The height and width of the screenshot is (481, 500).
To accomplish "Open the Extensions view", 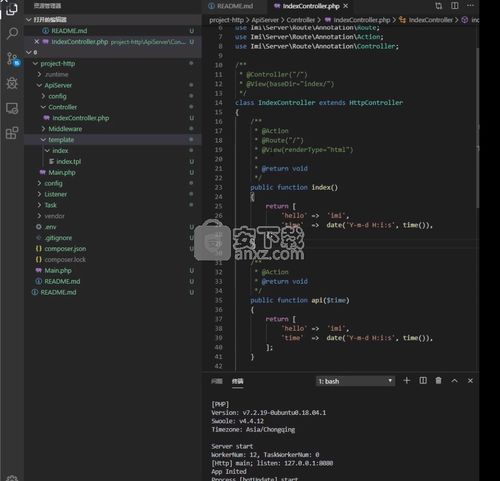I will (12, 133).
